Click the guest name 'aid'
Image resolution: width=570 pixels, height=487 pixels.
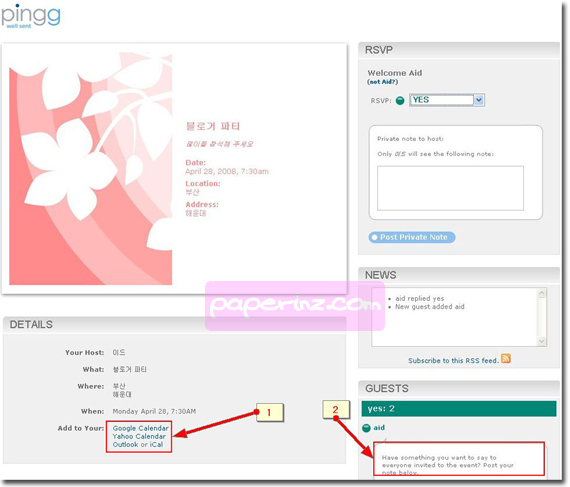coord(379,428)
